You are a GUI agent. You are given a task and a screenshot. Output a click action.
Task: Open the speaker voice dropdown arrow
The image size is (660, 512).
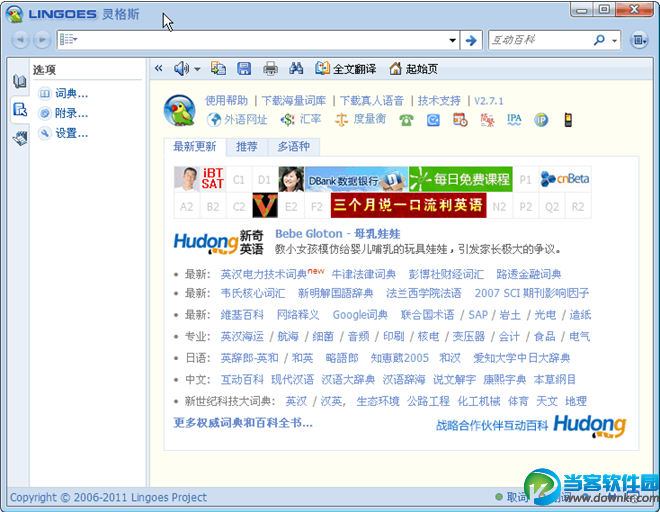(x=197, y=69)
